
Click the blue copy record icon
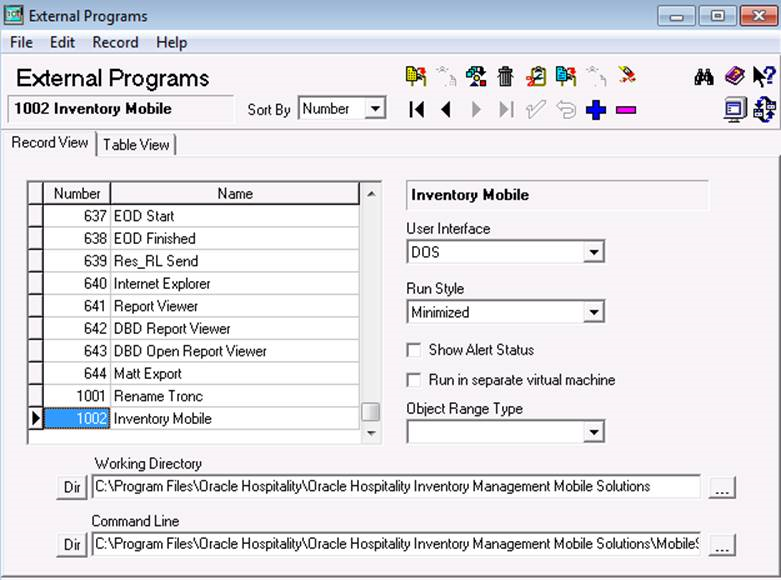(x=566, y=76)
